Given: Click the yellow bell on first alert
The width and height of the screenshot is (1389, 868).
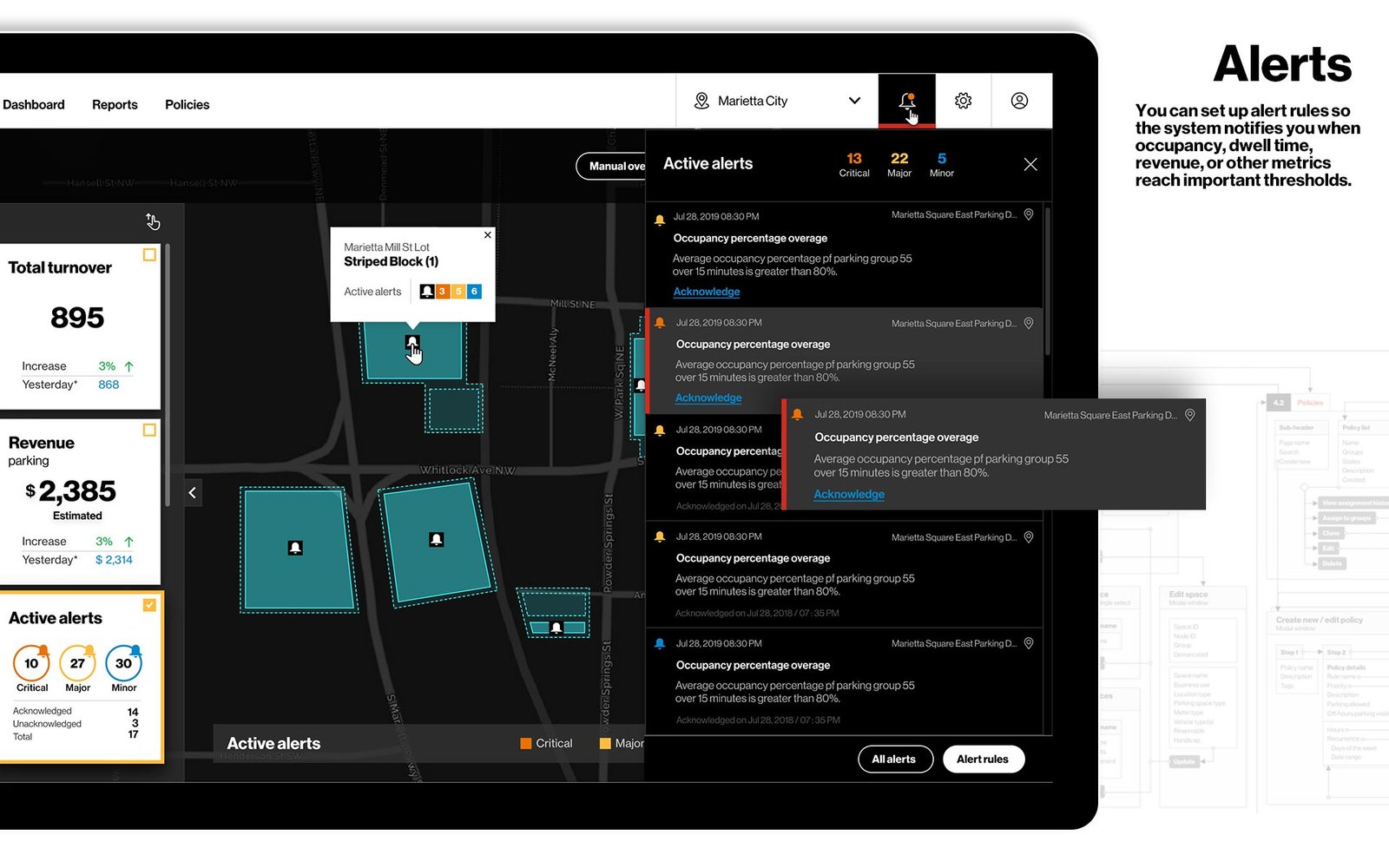Looking at the screenshot, I should (660, 220).
